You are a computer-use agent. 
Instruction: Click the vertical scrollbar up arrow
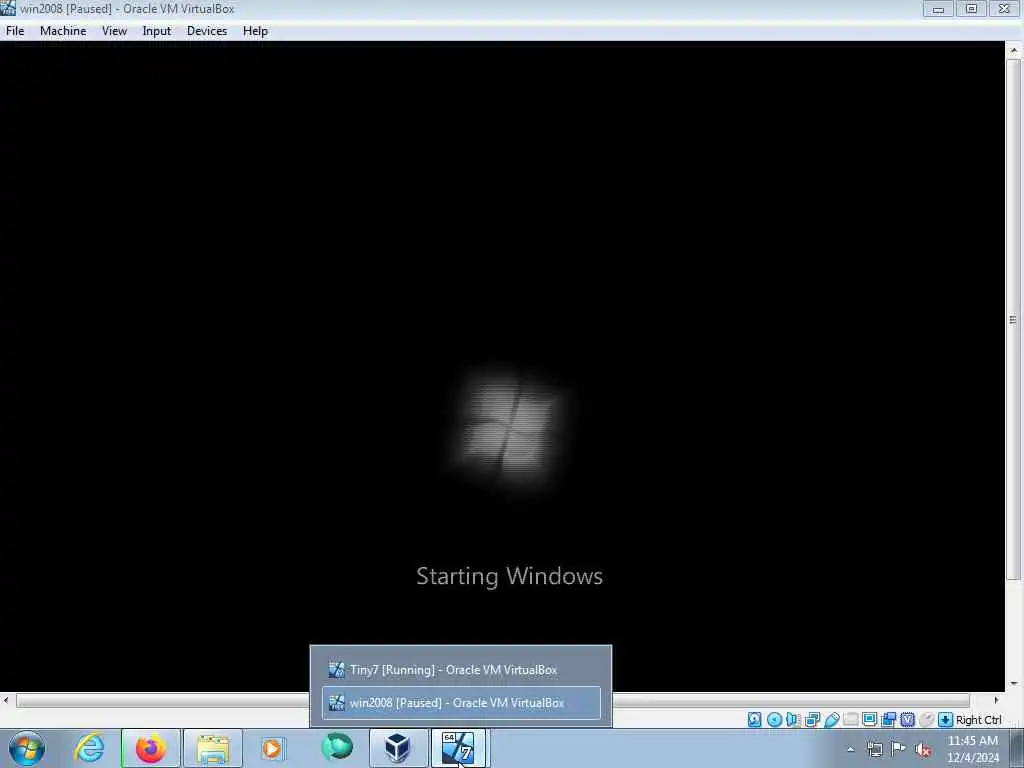1014,50
